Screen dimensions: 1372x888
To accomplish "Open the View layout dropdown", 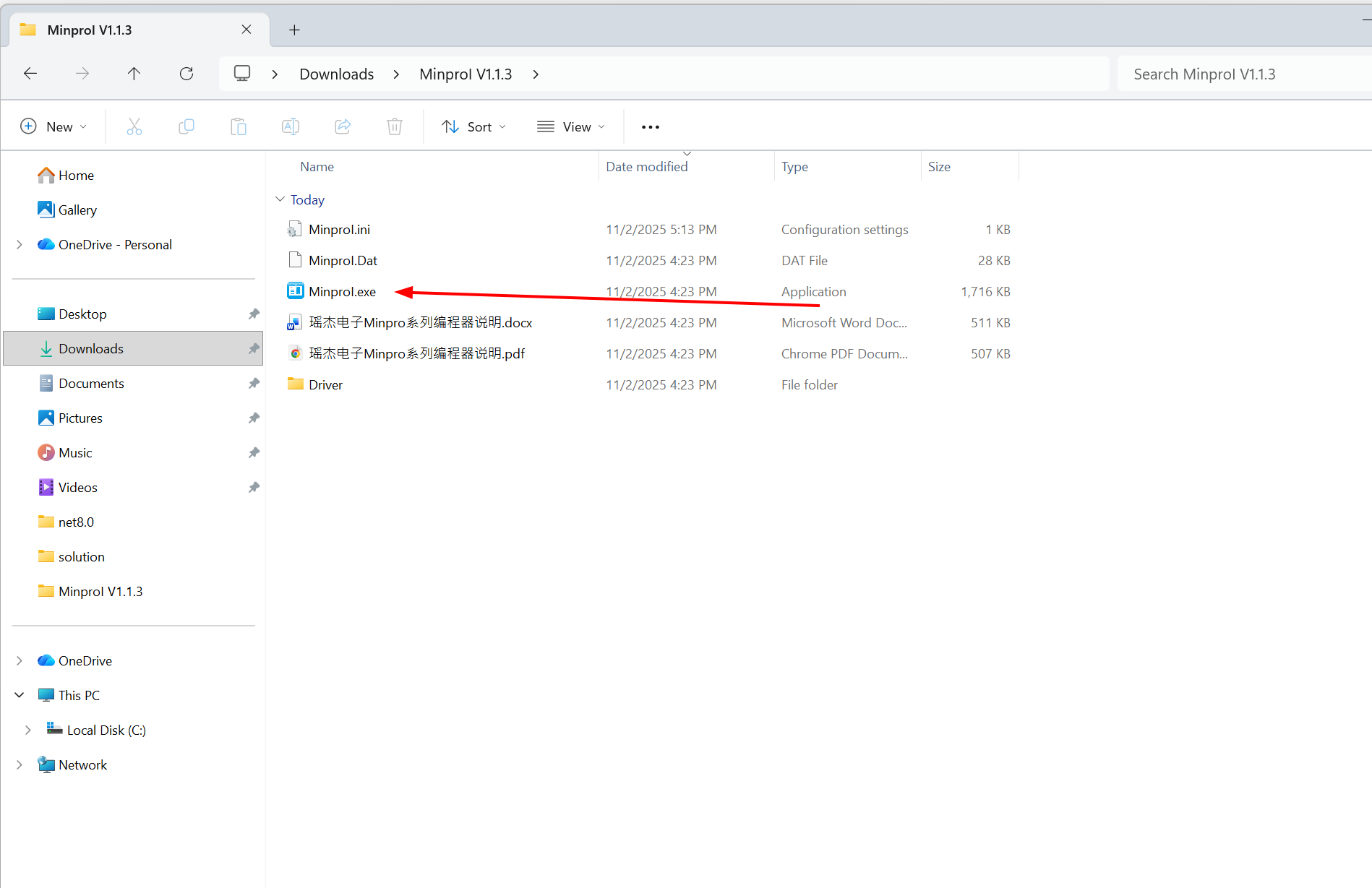I will (x=571, y=127).
